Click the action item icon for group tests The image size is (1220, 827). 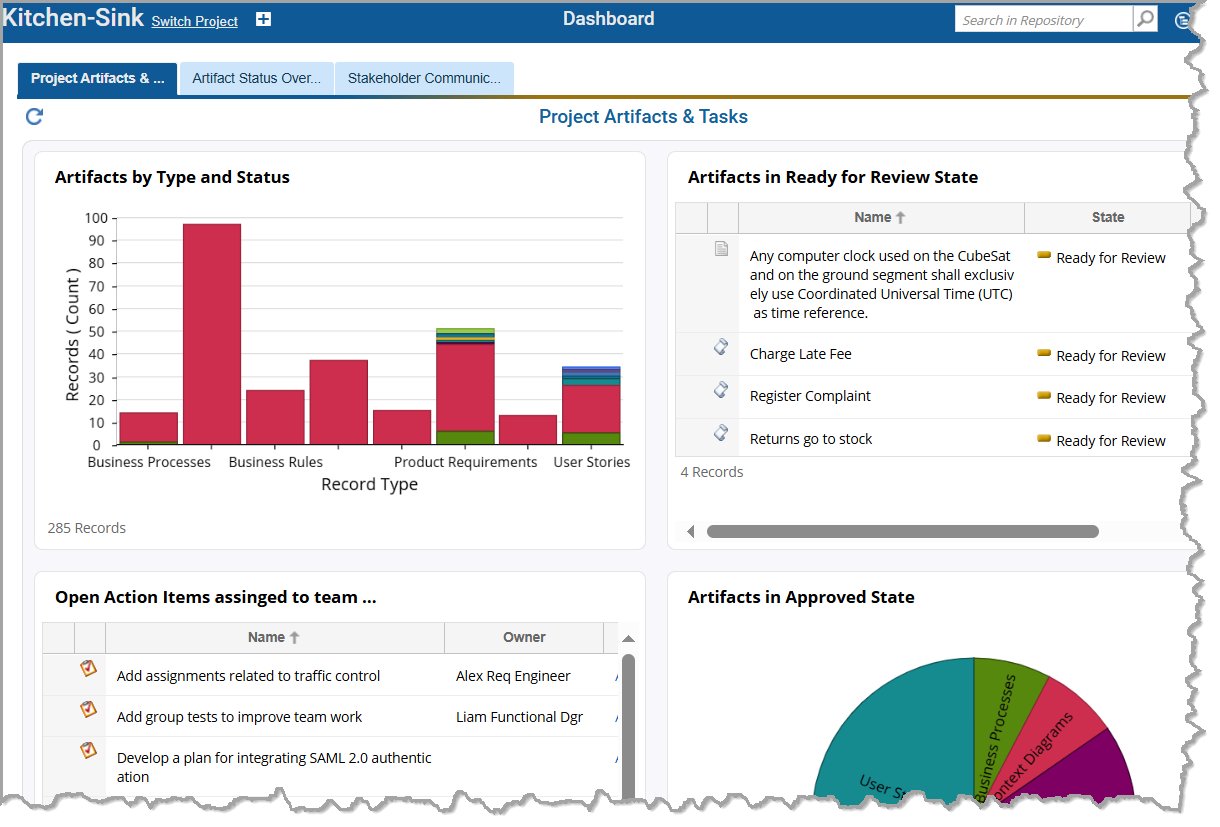pos(89,709)
